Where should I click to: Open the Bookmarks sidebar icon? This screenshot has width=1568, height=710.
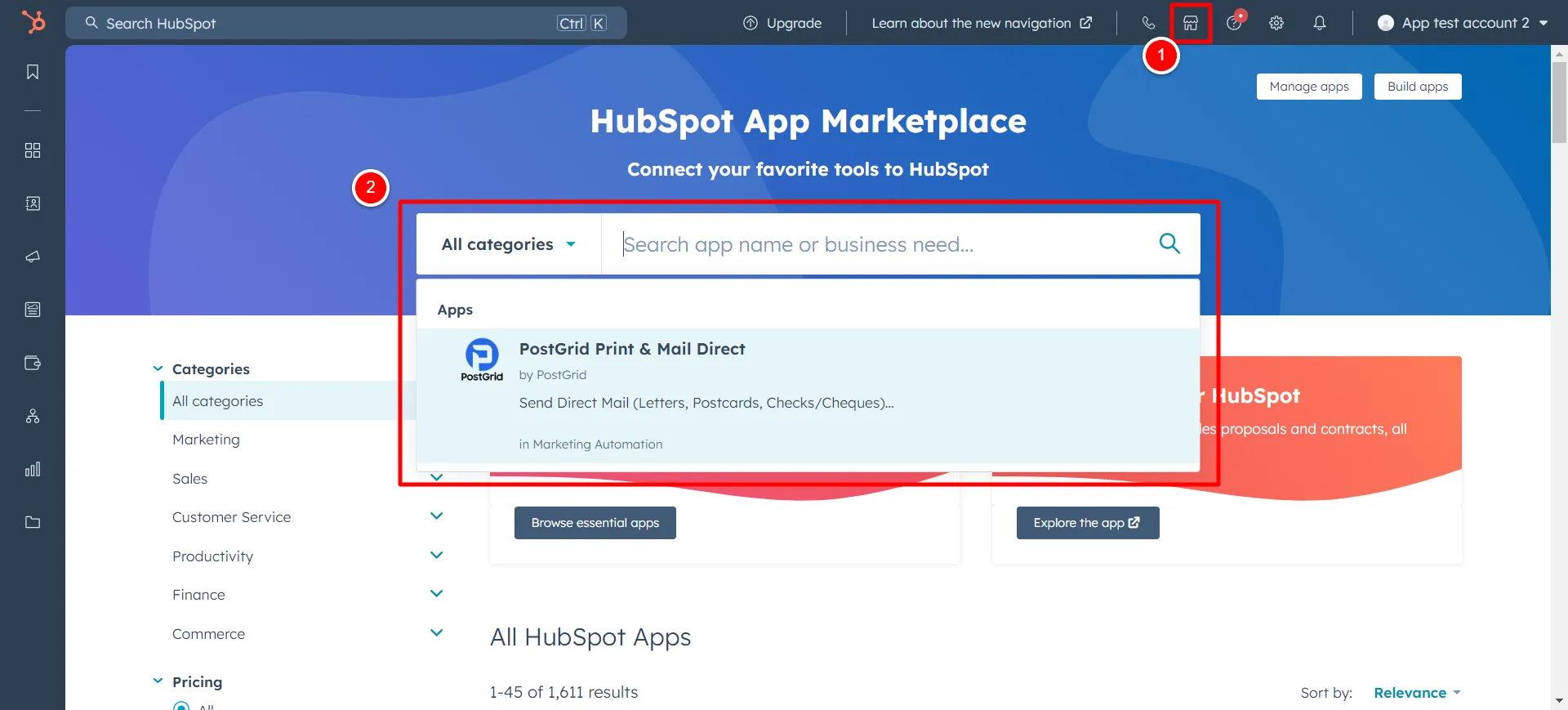[x=33, y=72]
